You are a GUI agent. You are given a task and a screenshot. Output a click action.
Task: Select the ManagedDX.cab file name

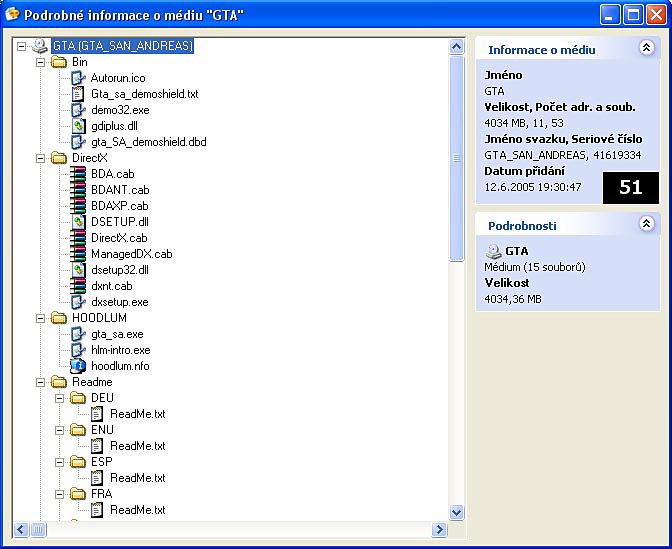pyautogui.click(x=132, y=254)
